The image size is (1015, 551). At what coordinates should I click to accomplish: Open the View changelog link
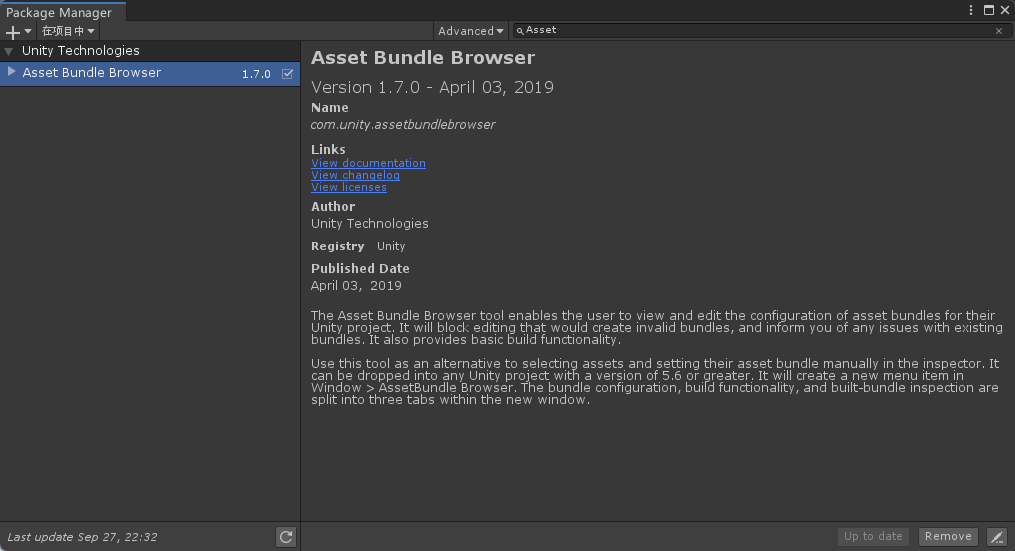(x=355, y=175)
